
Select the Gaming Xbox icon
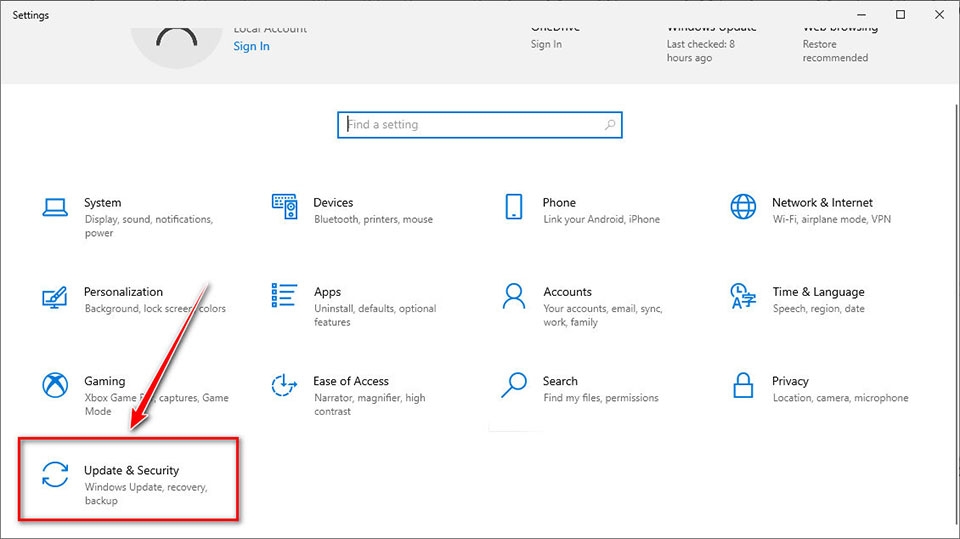coord(55,385)
